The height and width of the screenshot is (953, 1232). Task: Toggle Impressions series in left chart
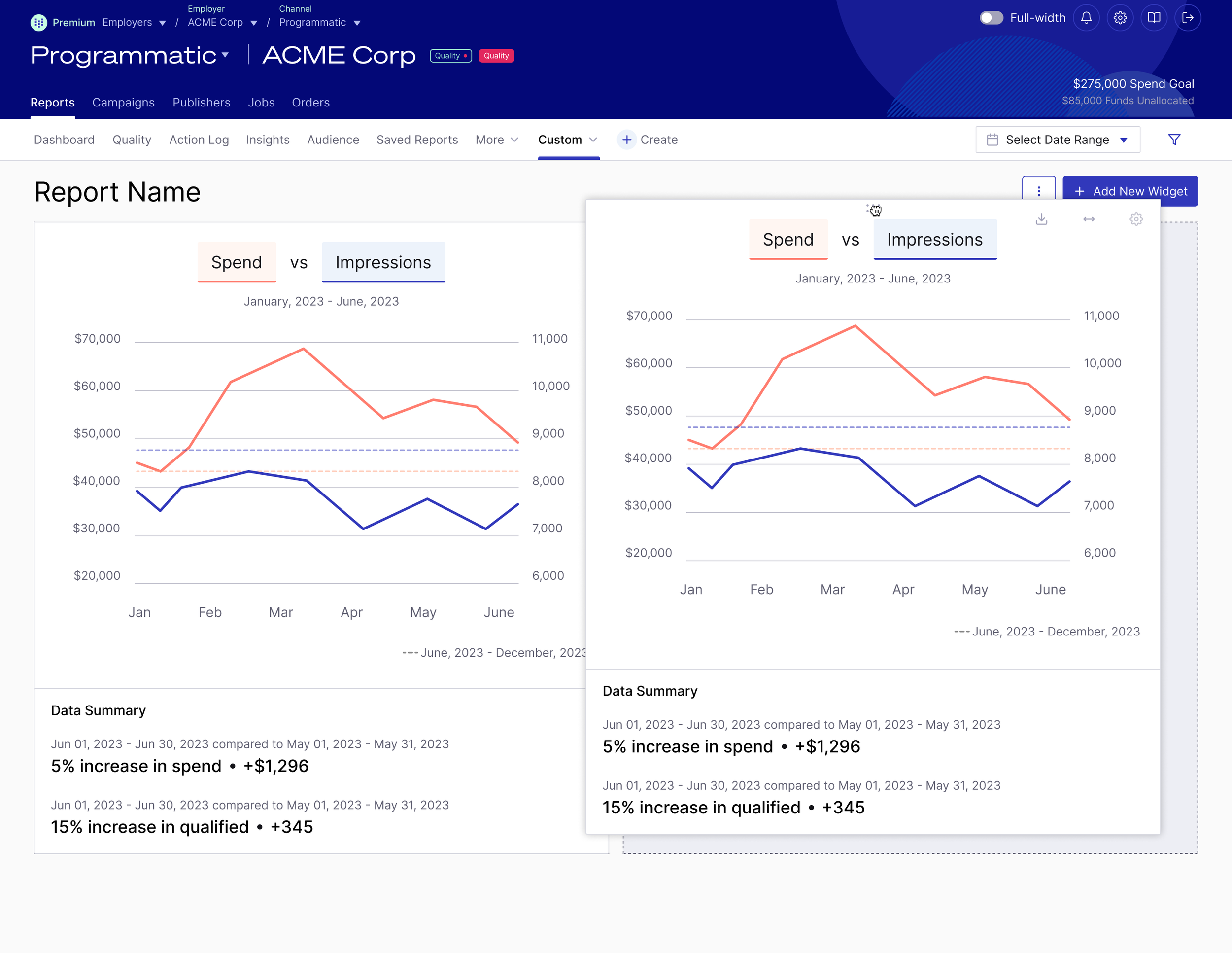383,262
